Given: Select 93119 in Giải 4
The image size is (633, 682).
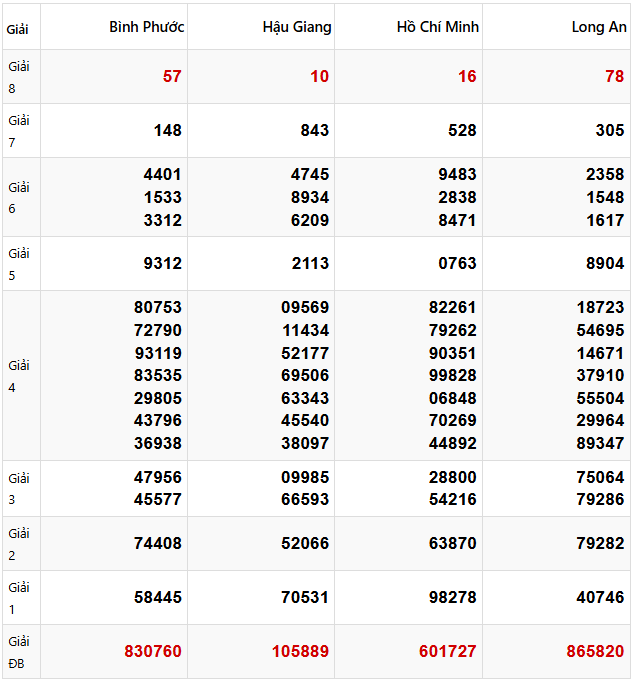Looking at the screenshot, I should click(158, 353).
